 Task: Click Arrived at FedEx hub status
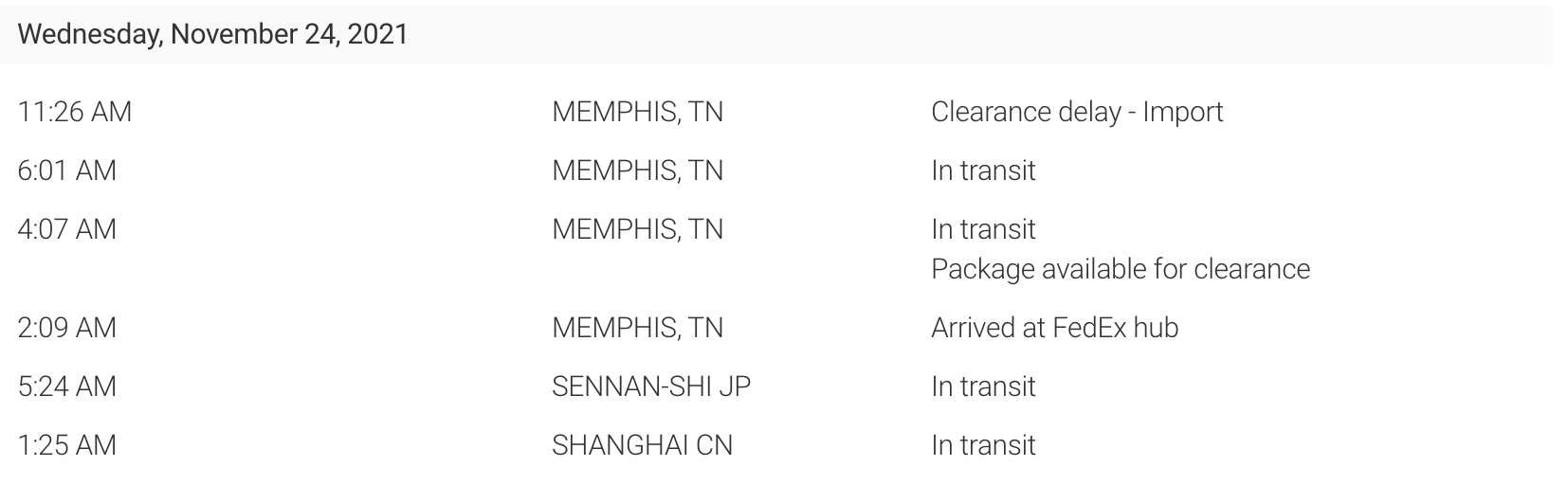click(1054, 328)
